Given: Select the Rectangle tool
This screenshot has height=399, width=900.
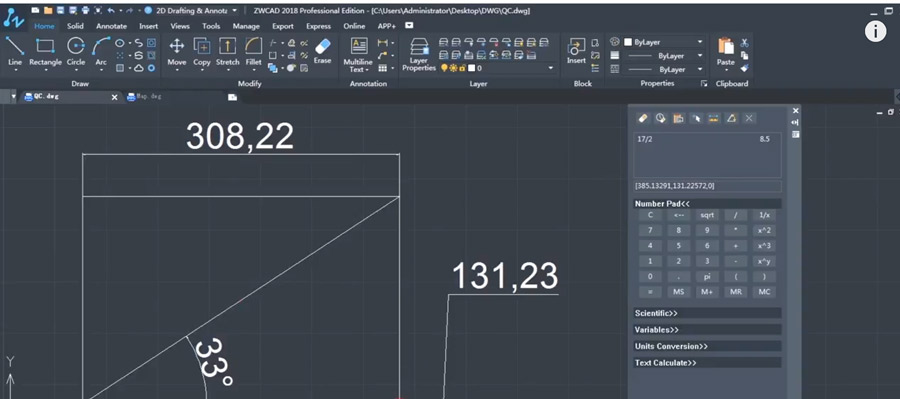Looking at the screenshot, I should (x=45, y=52).
